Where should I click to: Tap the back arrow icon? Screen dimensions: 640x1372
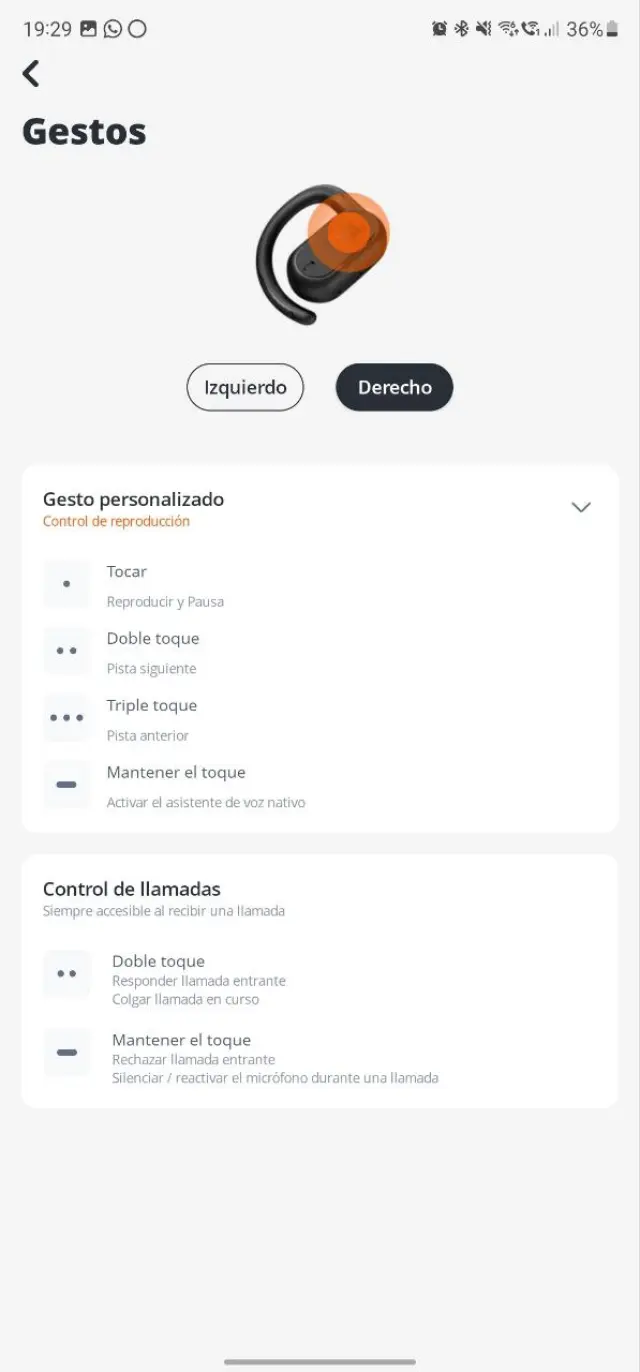(x=31, y=73)
